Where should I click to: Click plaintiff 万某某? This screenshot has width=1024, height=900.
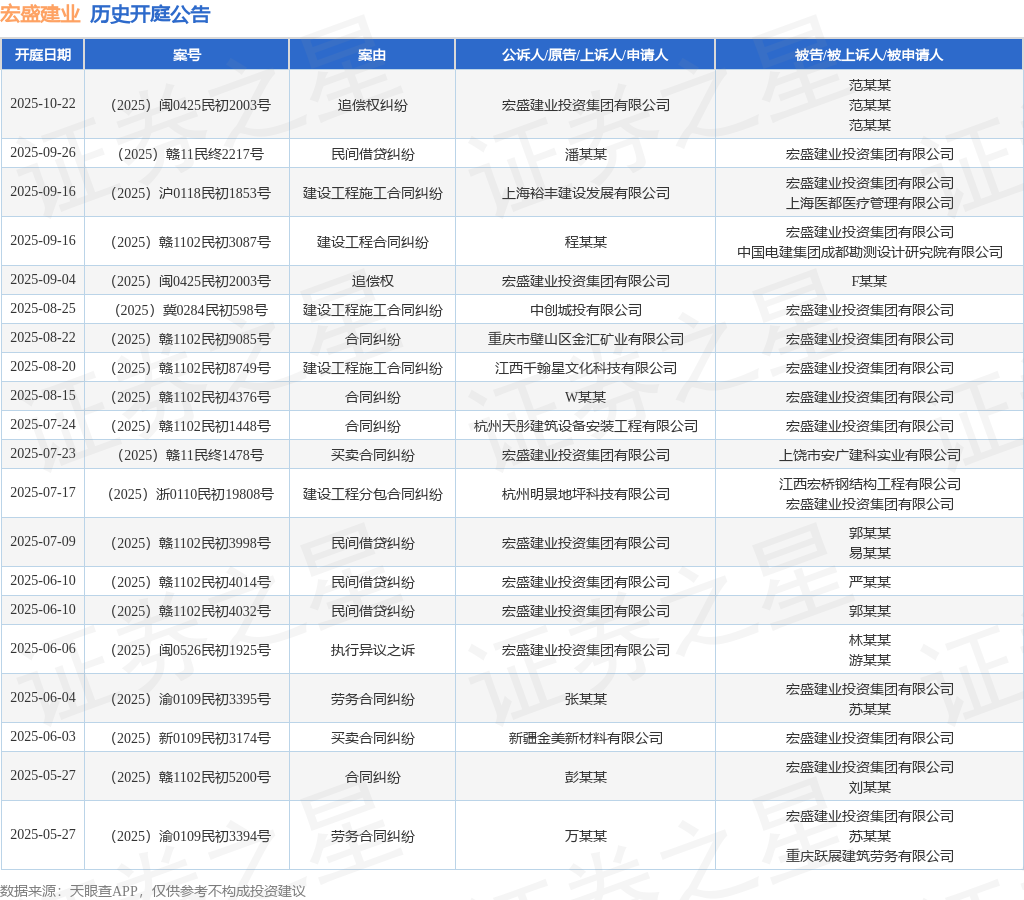(x=586, y=836)
